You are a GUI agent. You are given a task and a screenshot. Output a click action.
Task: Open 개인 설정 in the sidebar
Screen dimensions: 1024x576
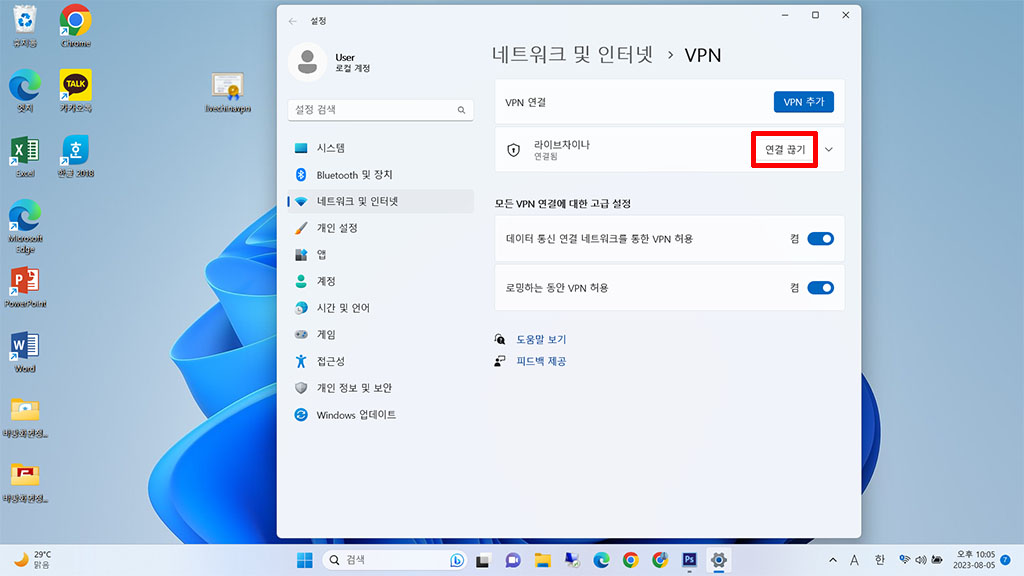[x=381, y=228]
